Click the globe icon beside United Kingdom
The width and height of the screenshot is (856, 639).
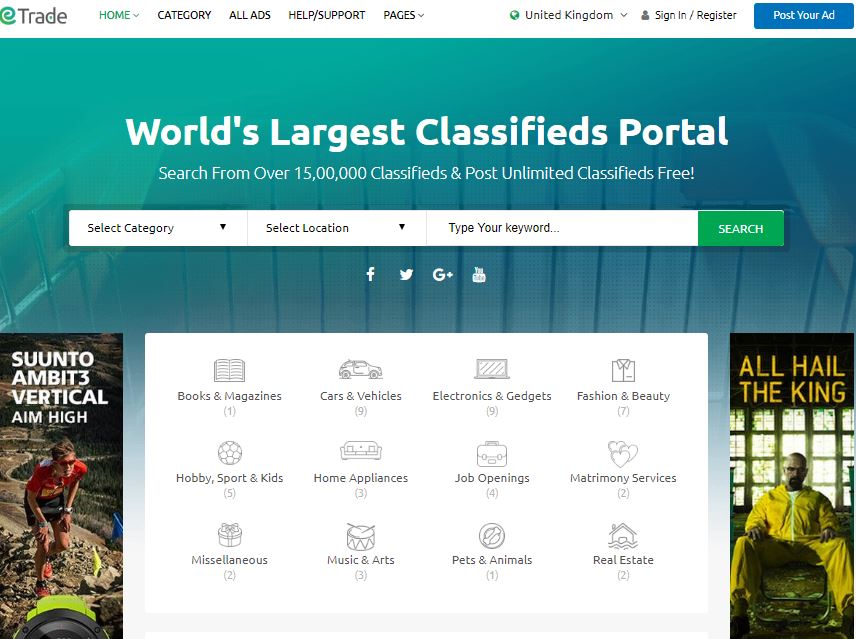click(514, 15)
